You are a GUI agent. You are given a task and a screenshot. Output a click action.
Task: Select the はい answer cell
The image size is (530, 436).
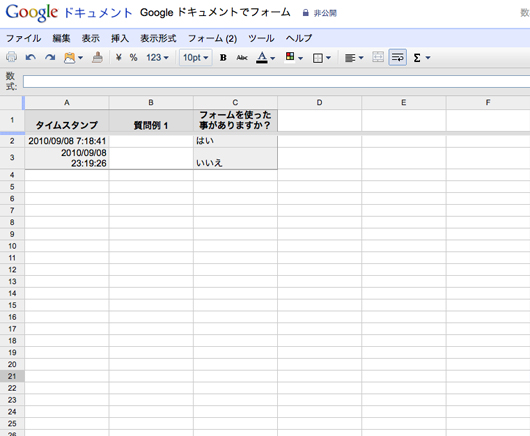point(235,141)
